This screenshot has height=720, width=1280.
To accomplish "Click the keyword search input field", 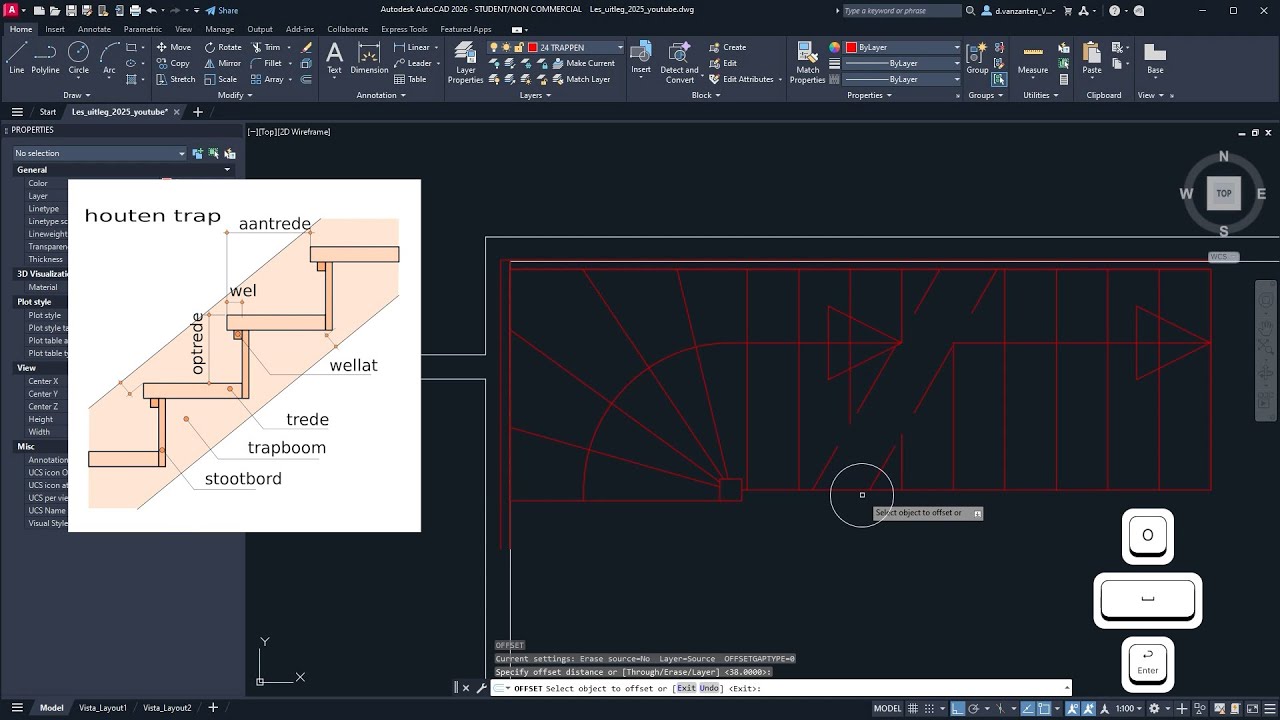I will (x=901, y=10).
